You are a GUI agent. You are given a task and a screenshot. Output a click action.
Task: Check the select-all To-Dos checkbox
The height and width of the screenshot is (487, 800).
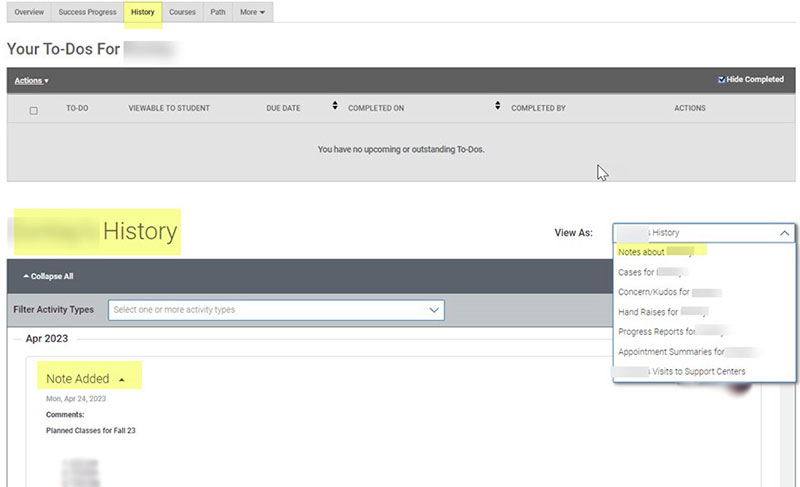coord(33,110)
